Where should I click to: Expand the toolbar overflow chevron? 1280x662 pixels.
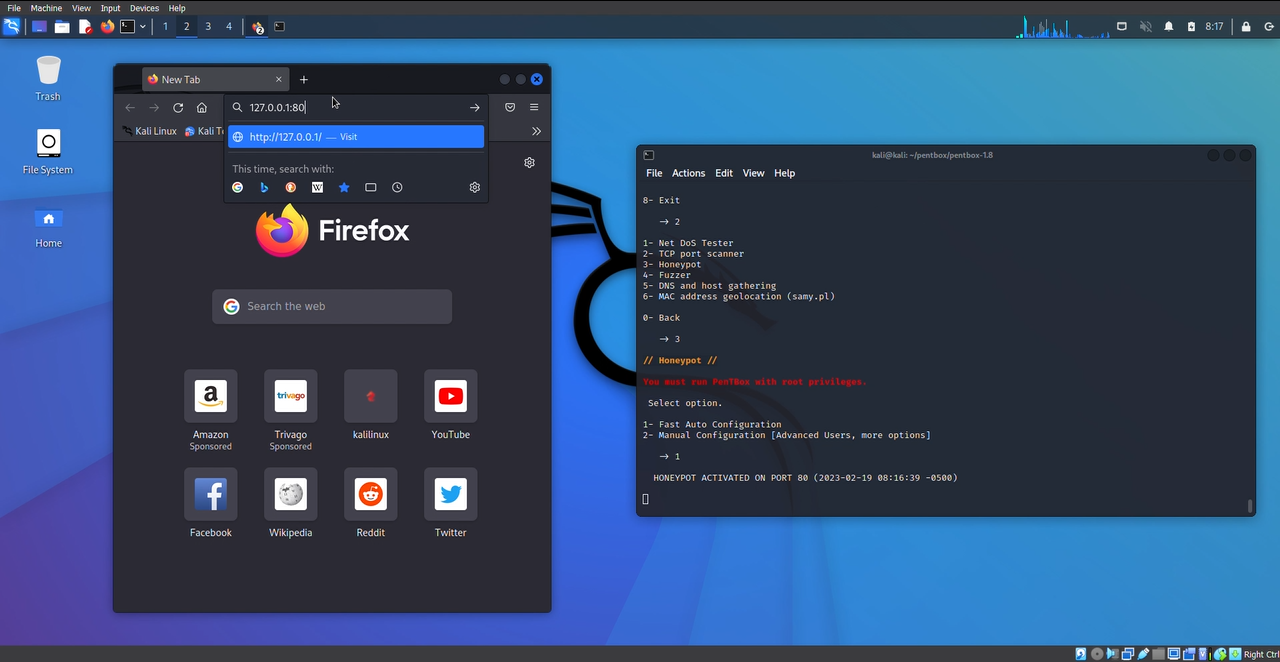point(537,130)
